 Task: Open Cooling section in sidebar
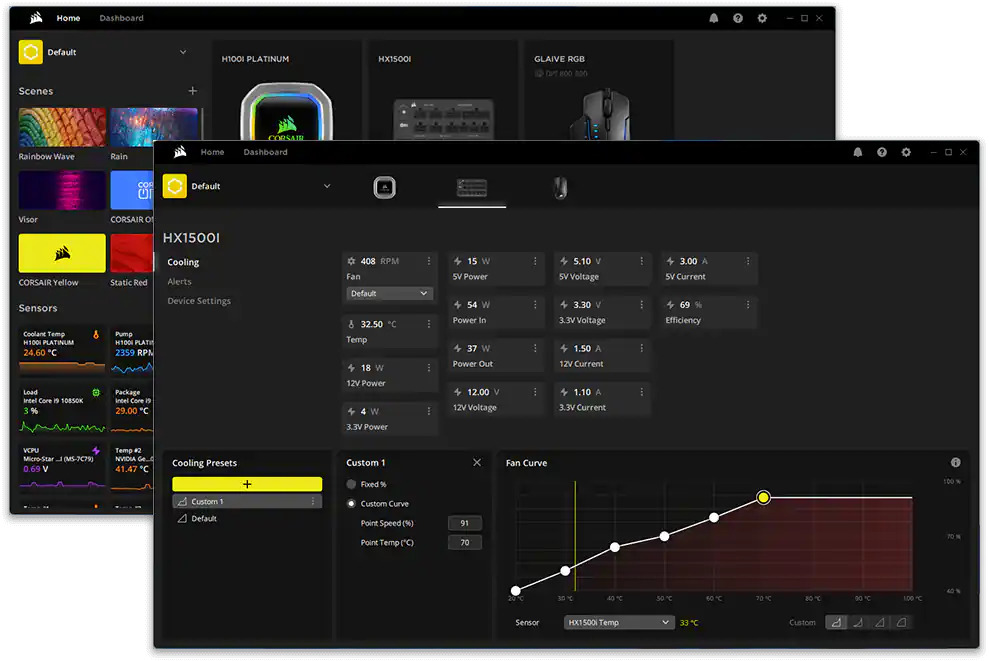pos(183,262)
